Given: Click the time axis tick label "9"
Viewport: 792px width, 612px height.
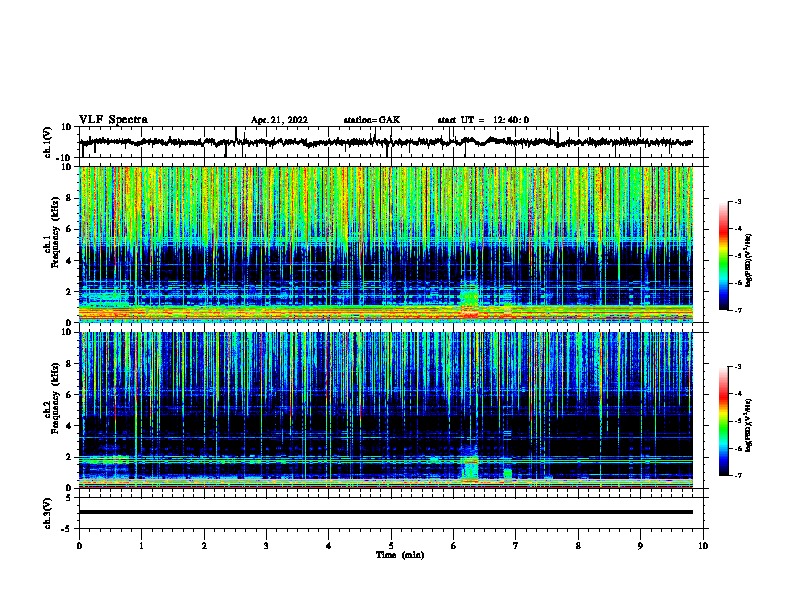Looking at the screenshot, I should 640,545.
